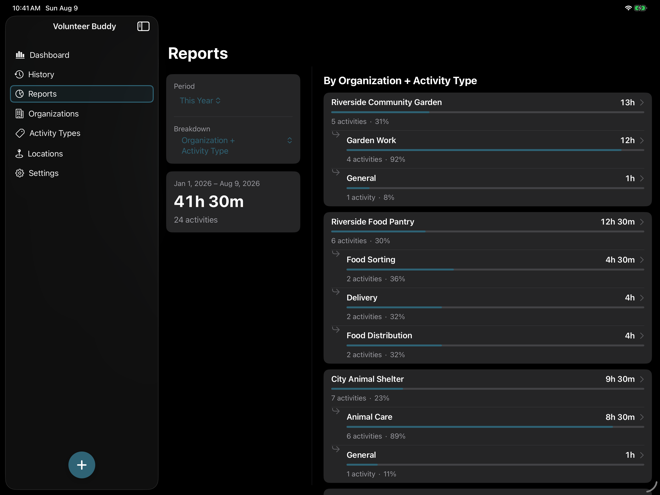Open Food Sorting row chevron
Screen dimensions: 660x495
point(642,260)
